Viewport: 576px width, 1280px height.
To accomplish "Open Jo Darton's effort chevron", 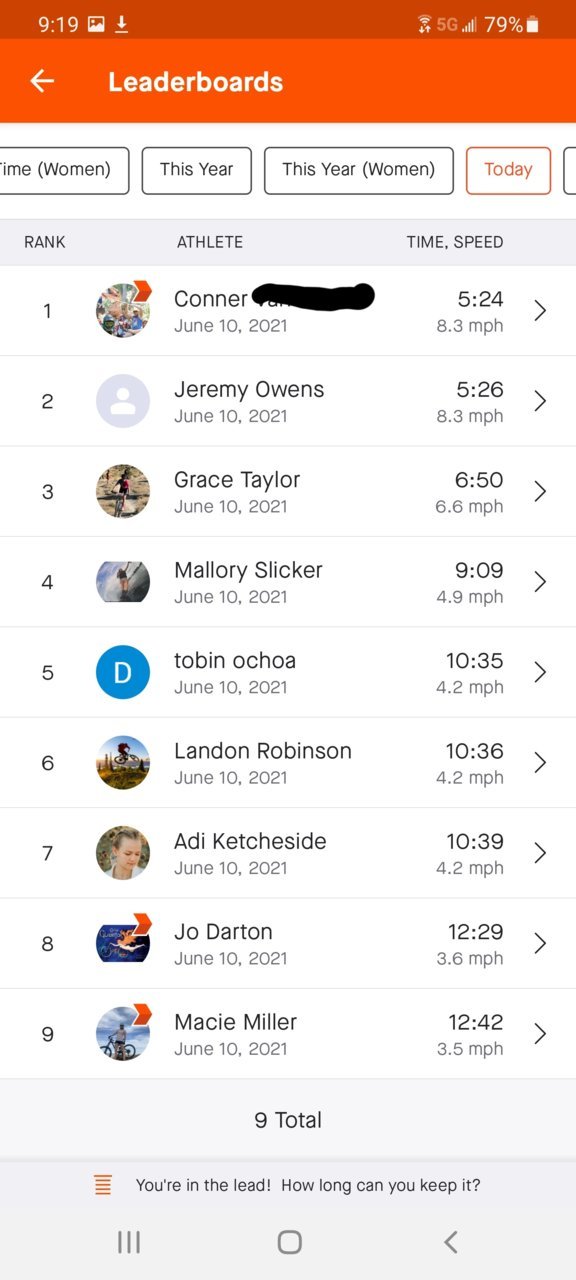I will point(540,943).
